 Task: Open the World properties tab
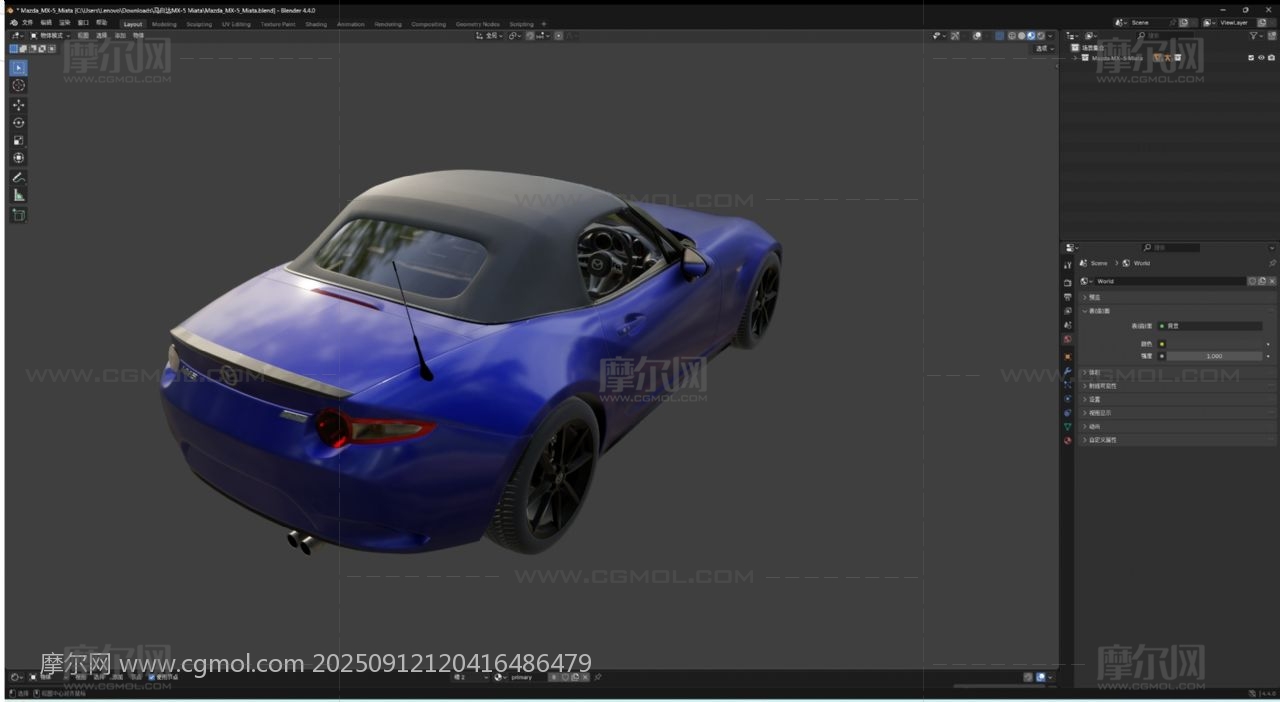coord(1068,339)
